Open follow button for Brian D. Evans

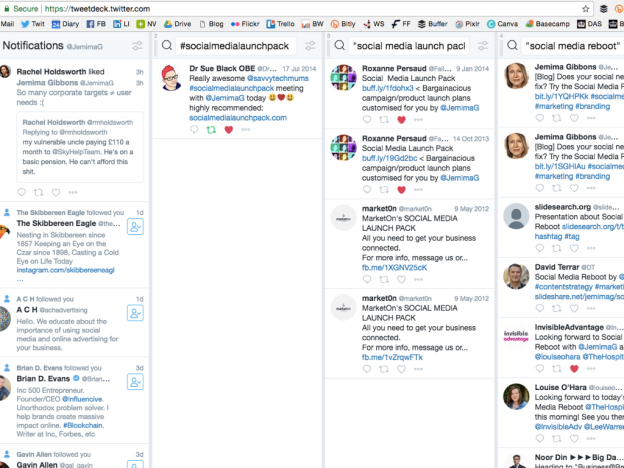[135, 382]
